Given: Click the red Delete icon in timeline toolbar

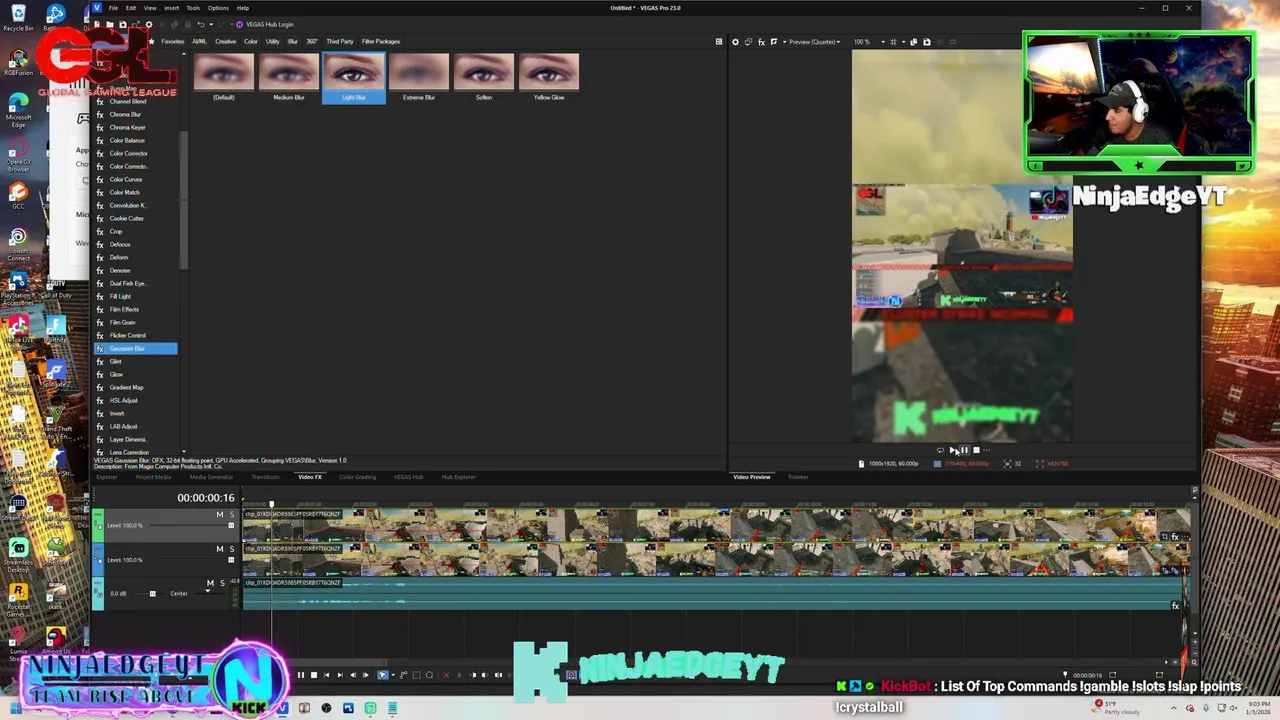Looking at the screenshot, I should 446,675.
